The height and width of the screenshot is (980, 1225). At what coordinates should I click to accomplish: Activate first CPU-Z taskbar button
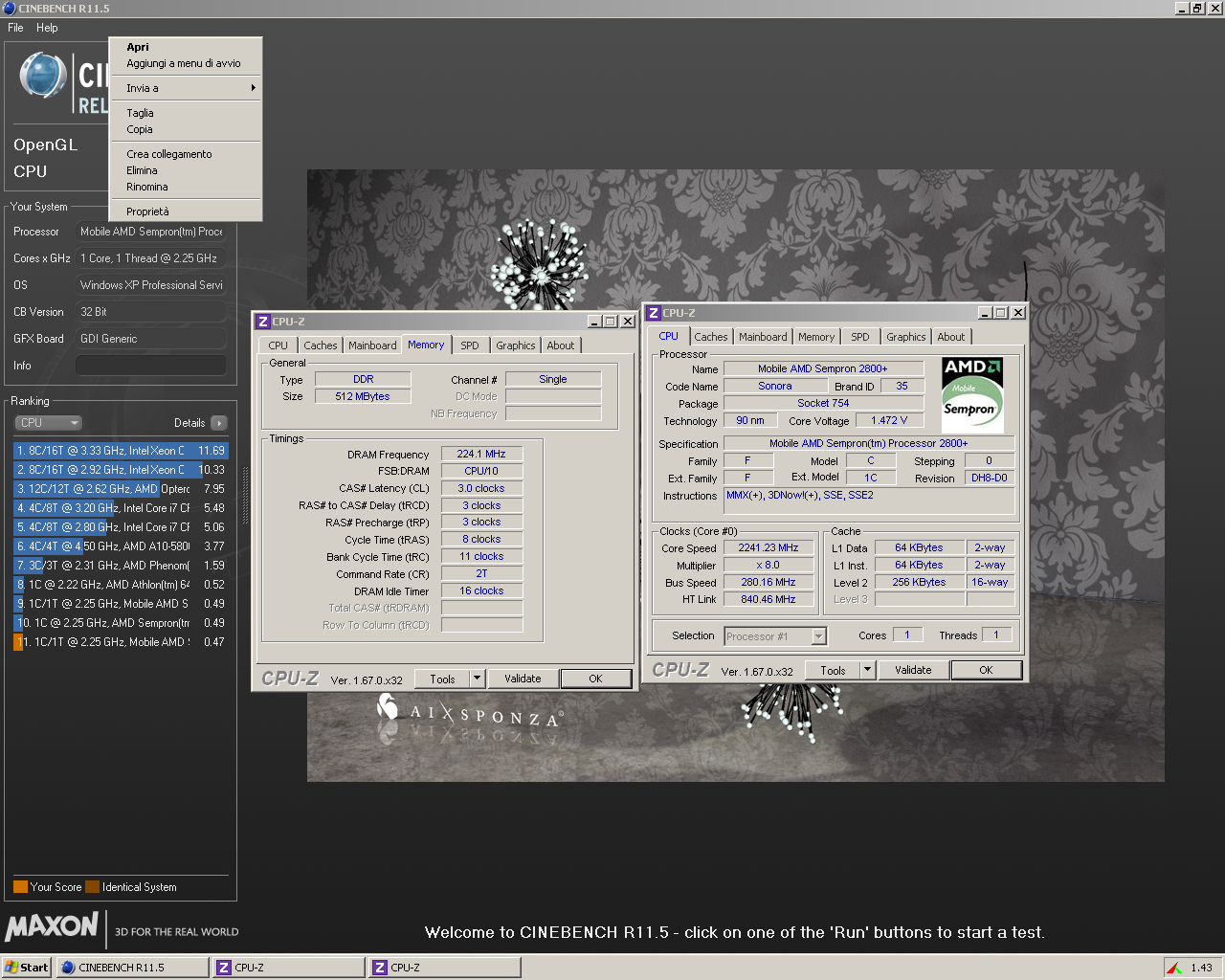coord(289,968)
